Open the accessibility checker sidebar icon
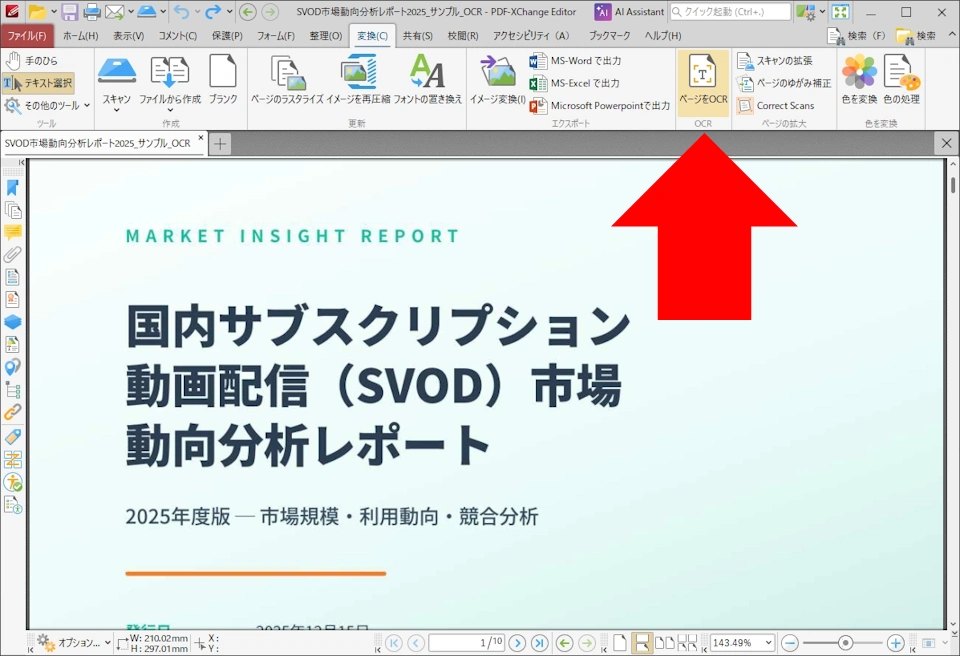This screenshot has width=960, height=656. point(12,482)
